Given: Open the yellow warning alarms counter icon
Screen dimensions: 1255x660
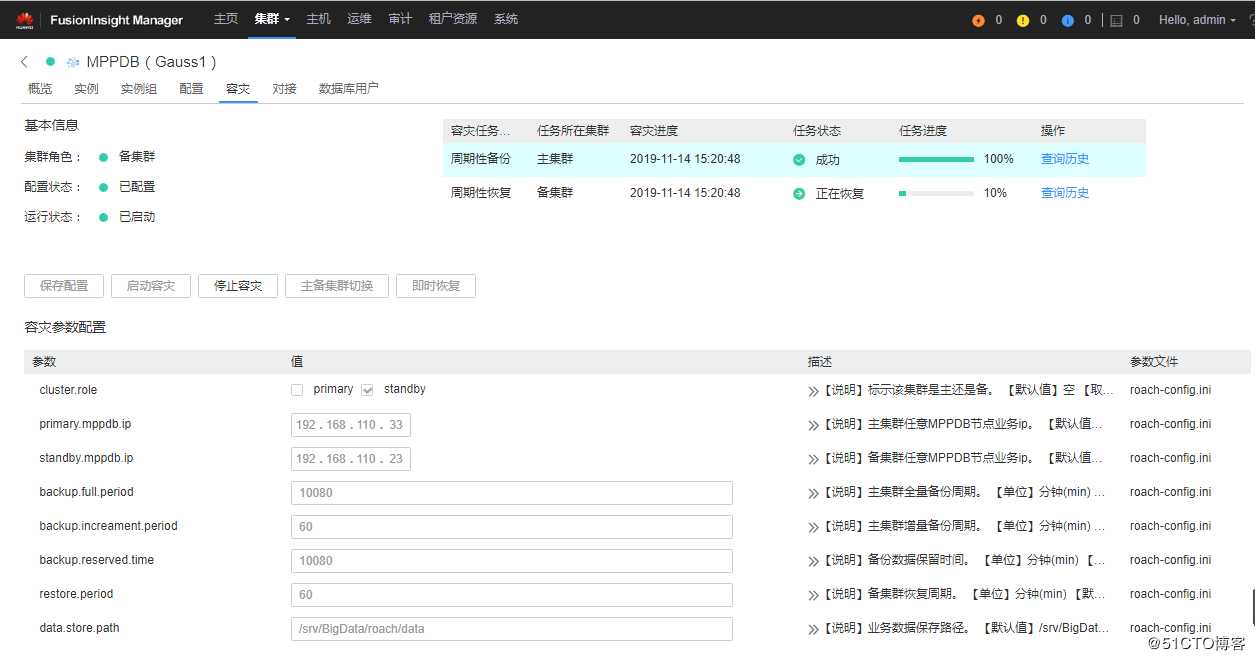Looking at the screenshot, I should [x=1023, y=19].
